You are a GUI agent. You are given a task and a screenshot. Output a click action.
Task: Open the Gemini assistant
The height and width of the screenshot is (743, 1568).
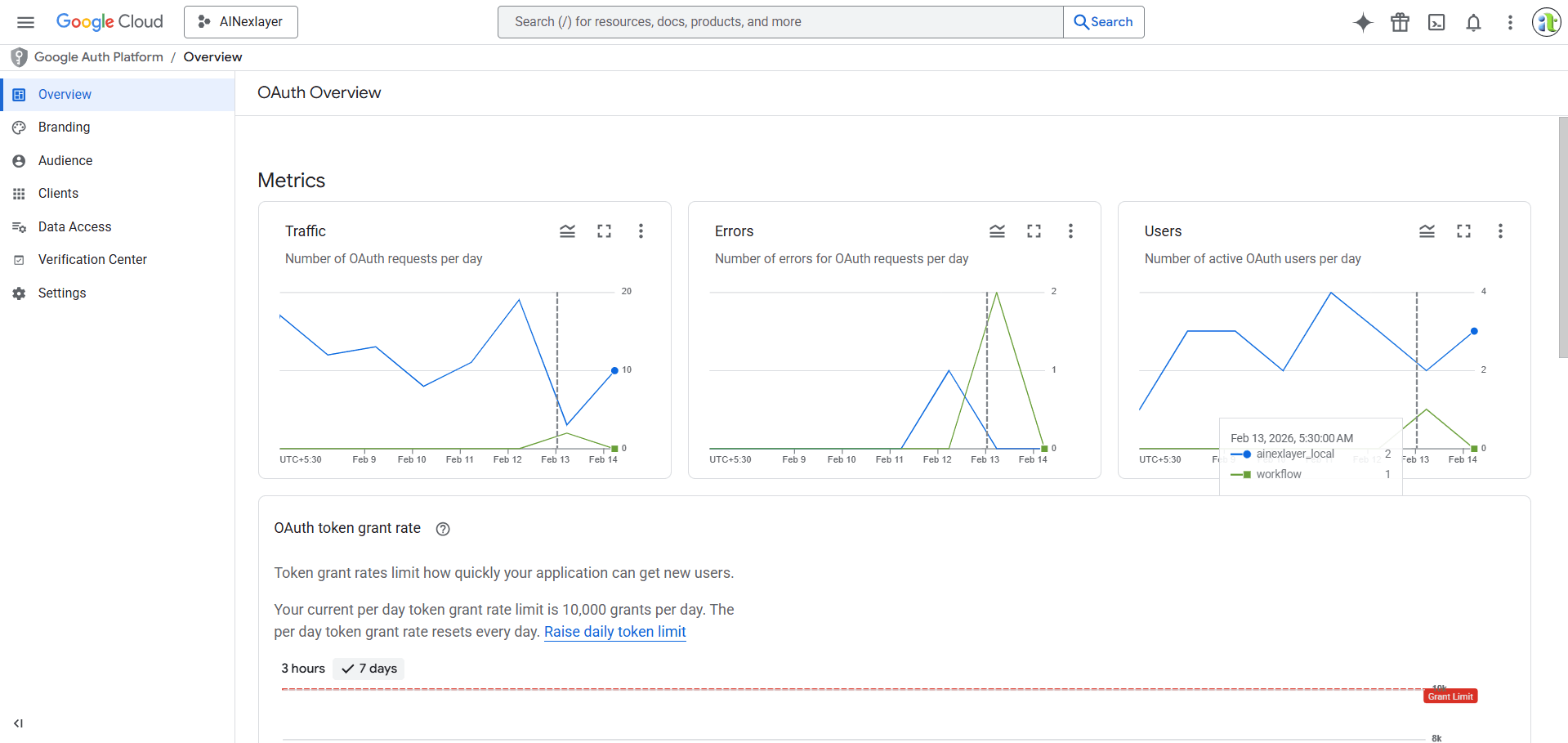coord(1362,22)
